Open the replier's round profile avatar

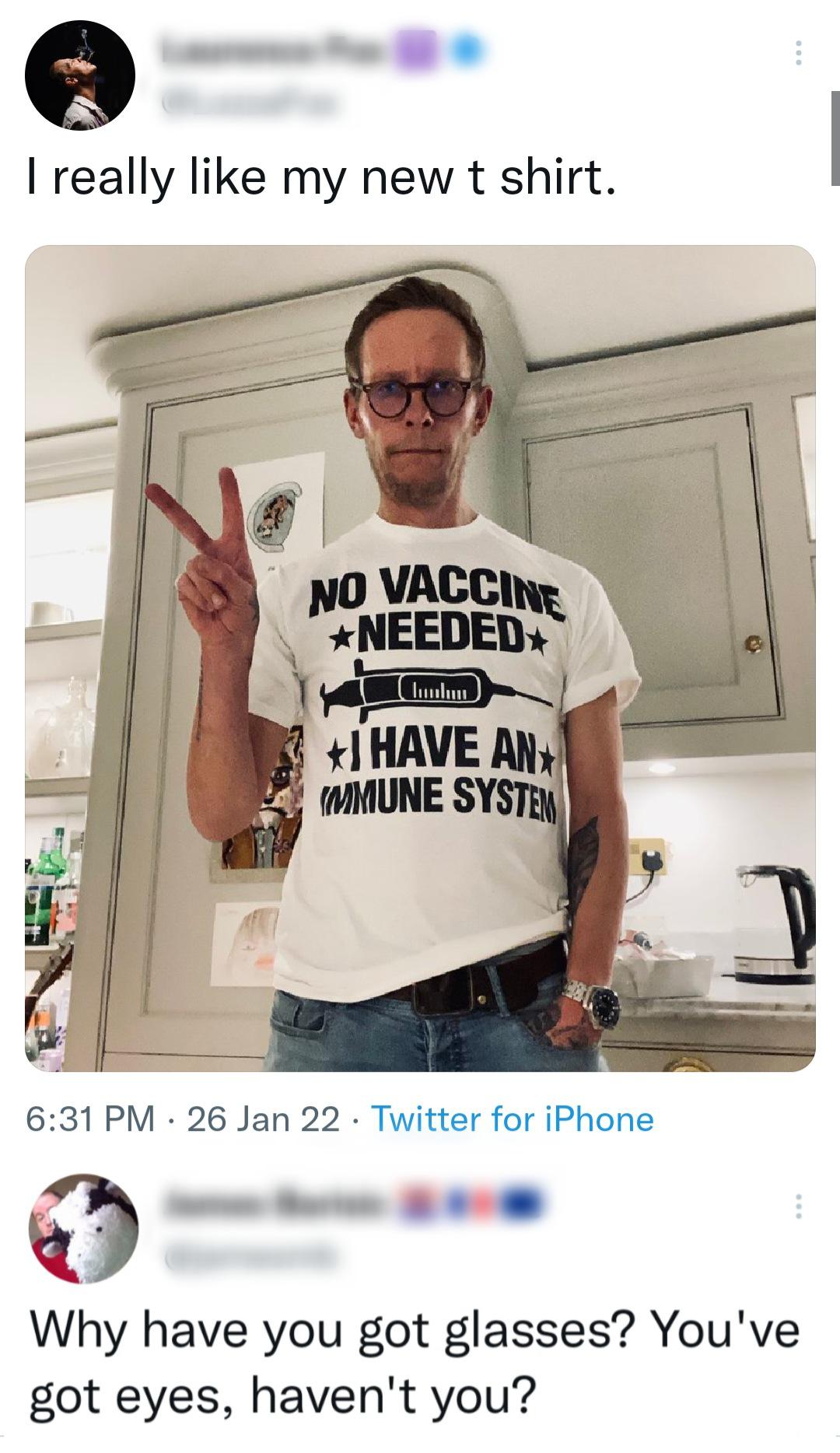pos(84,1228)
